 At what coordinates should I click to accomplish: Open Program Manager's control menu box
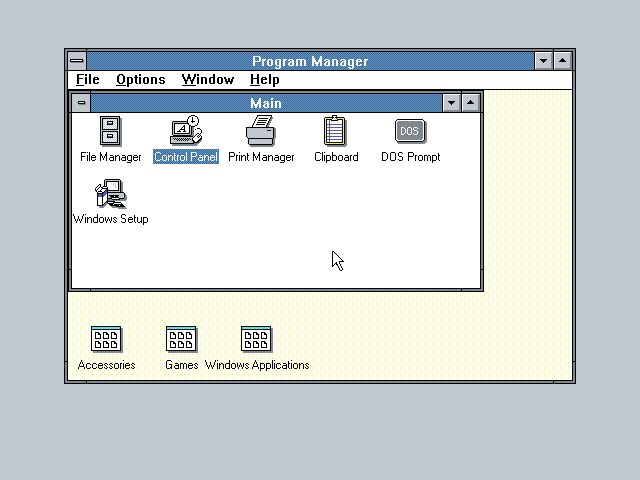(x=77, y=61)
